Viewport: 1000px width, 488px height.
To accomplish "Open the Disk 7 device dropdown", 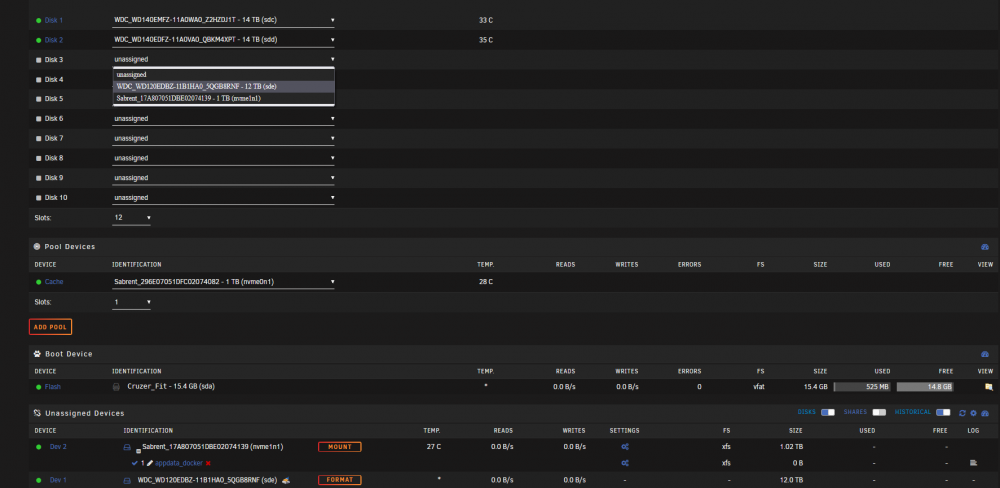I will click(223, 138).
